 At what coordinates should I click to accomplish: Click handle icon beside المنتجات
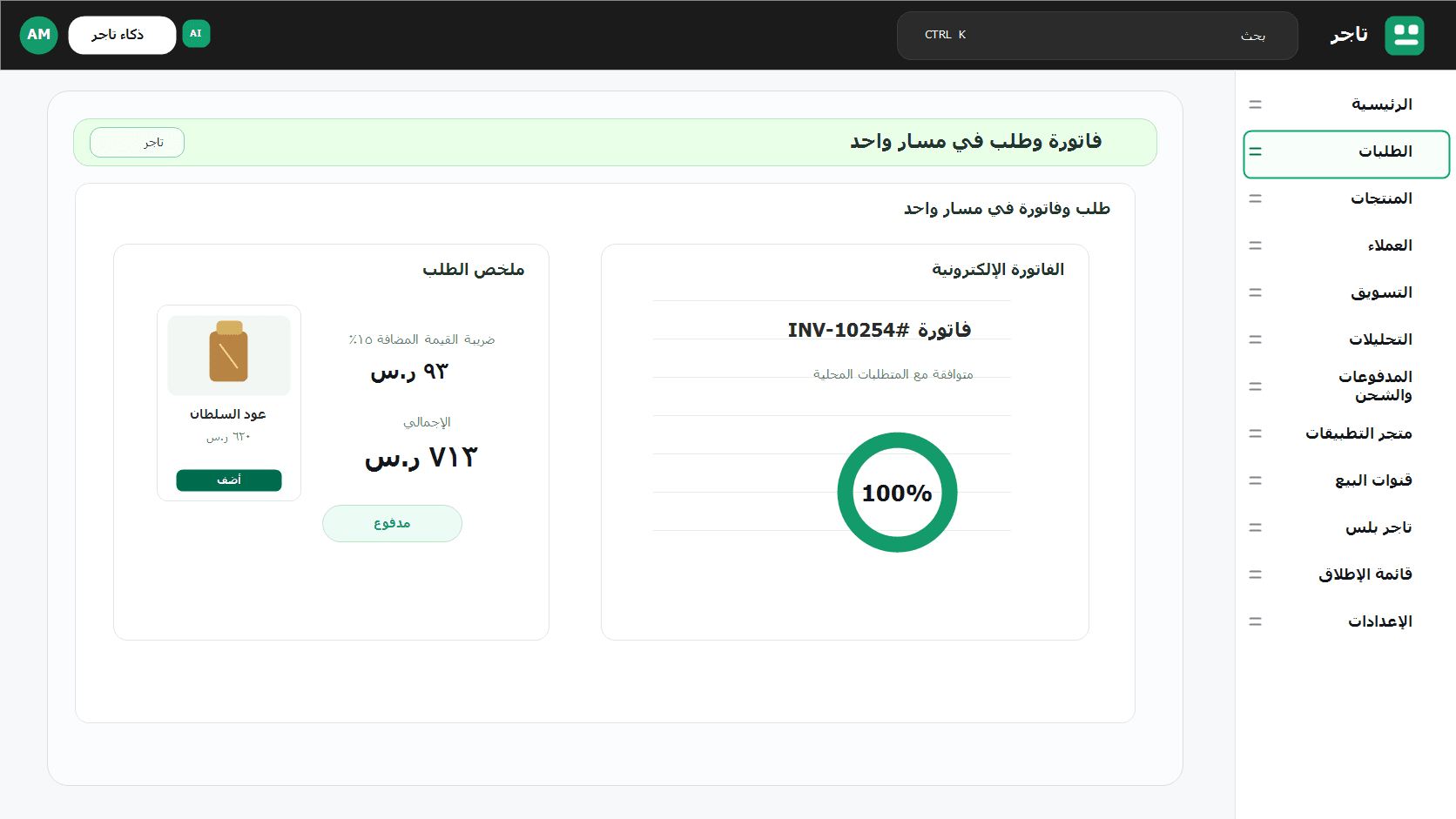1255,198
